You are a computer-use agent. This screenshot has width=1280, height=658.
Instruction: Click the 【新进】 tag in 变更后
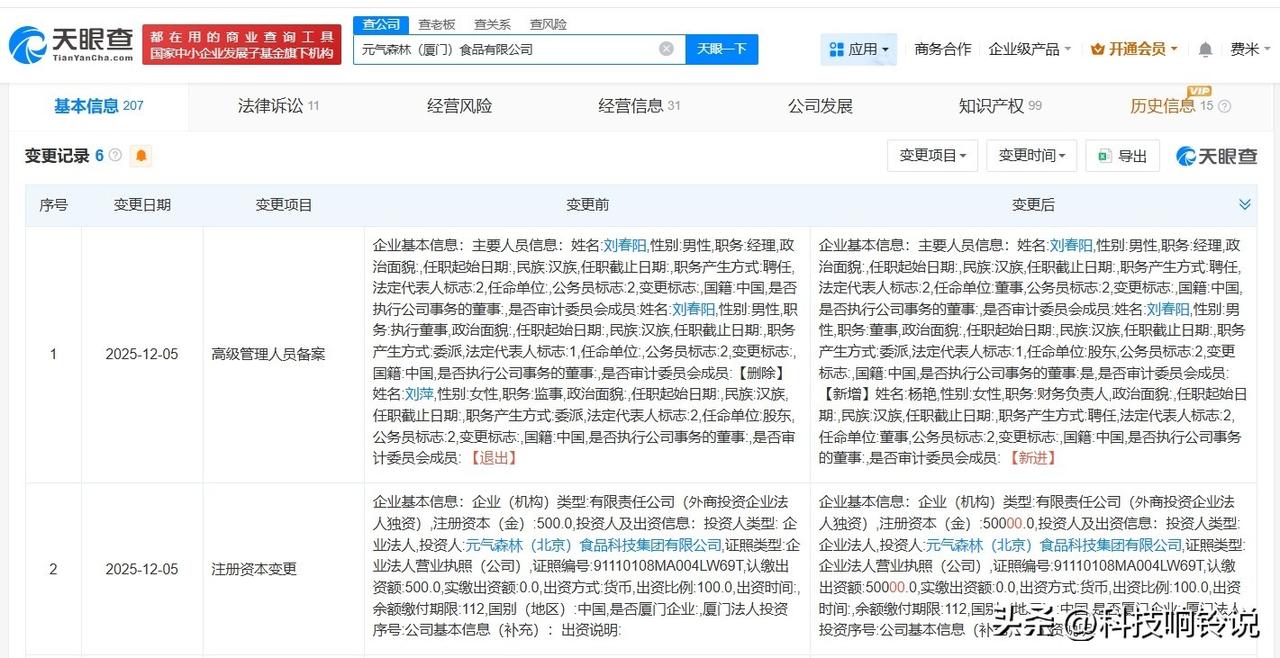1033,458
